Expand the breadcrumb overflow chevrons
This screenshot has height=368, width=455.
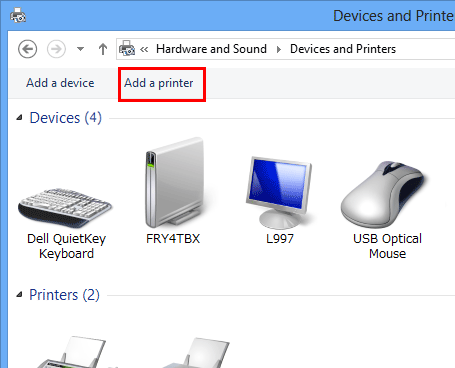coord(144,49)
